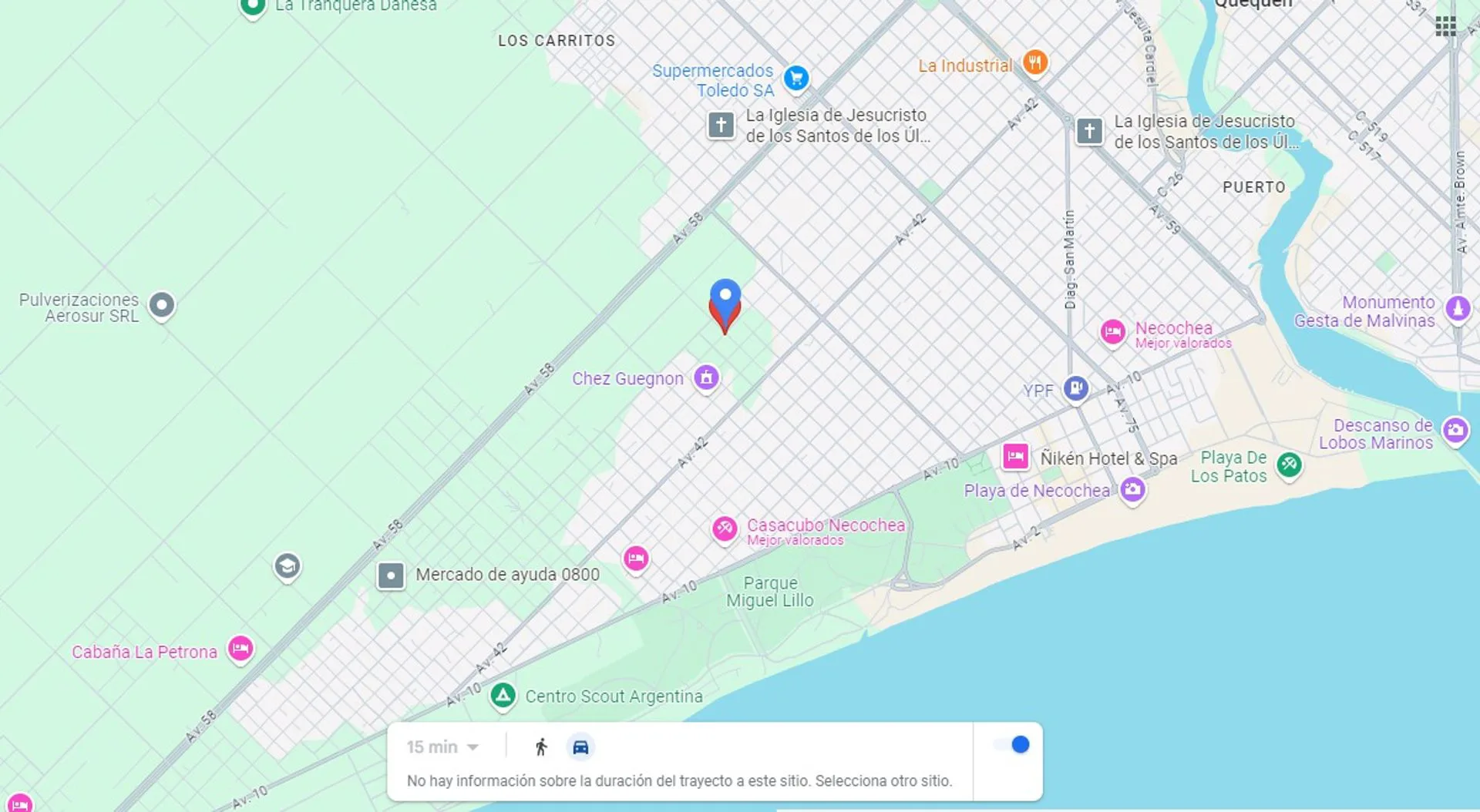Image resolution: width=1480 pixels, height=812 pixels.
Task: Click the C. 519 street label
Action: 1371,127
